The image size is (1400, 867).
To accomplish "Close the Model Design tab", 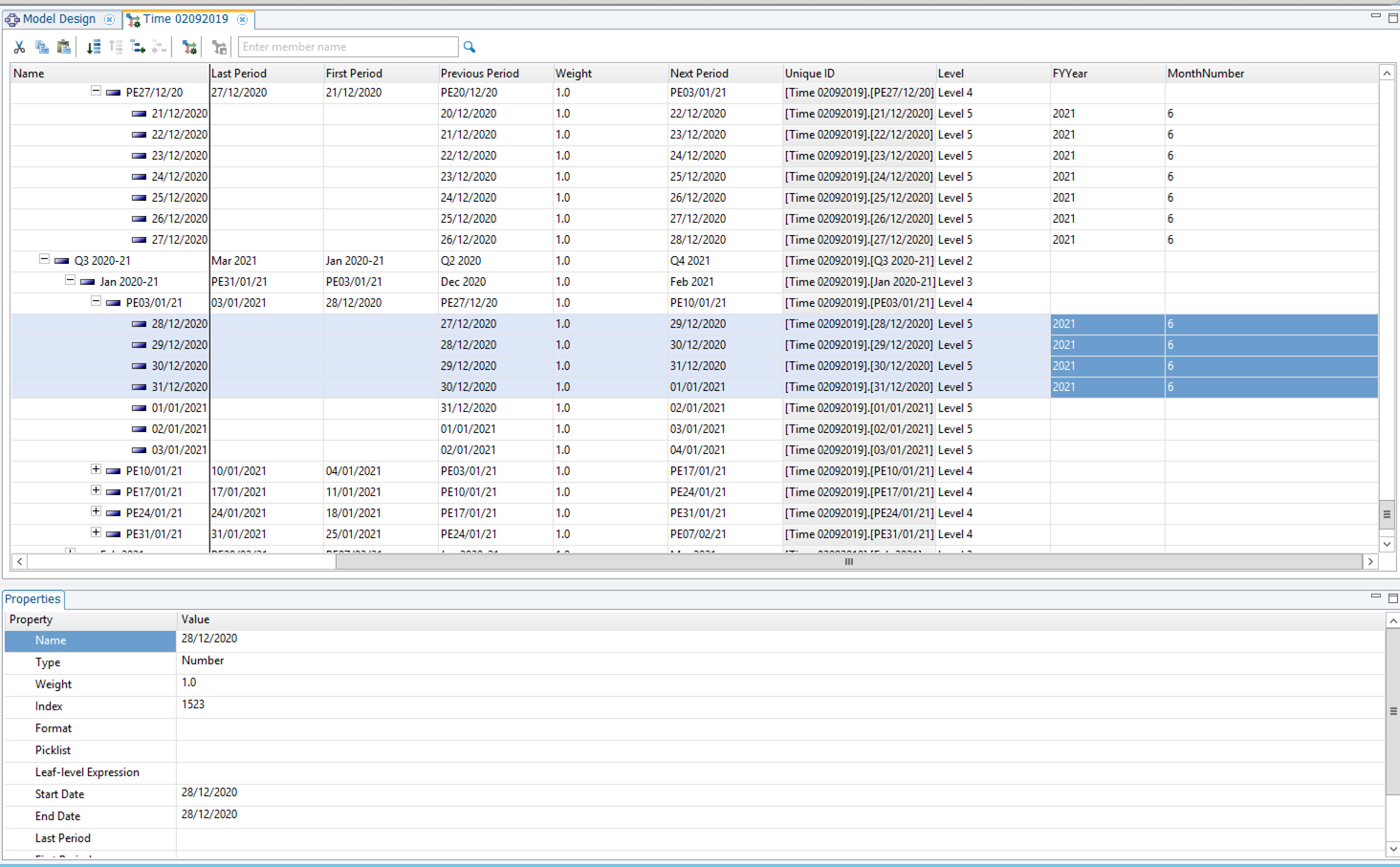I will click(x=109, y=19).
